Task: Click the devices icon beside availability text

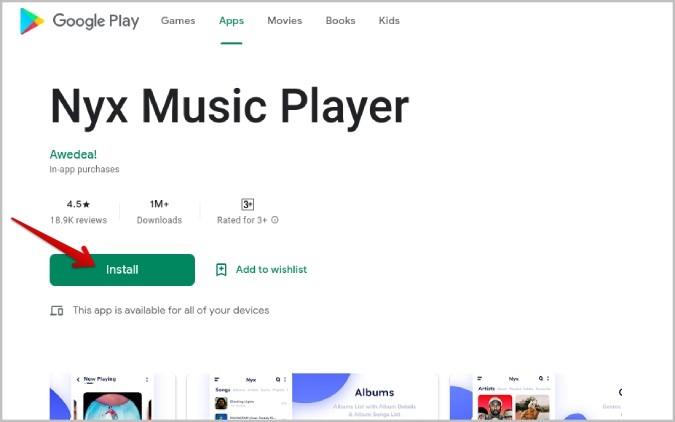Action: coord(57,310)
